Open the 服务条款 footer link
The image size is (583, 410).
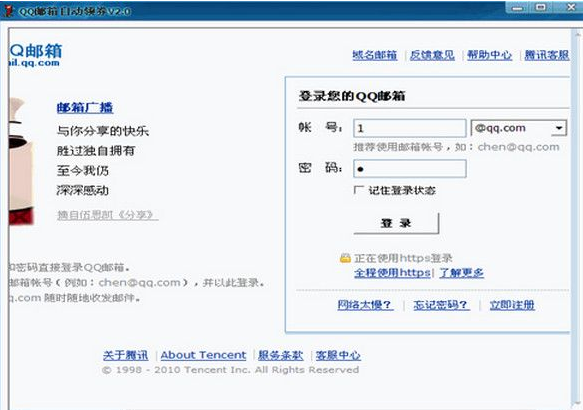[281, 355]
